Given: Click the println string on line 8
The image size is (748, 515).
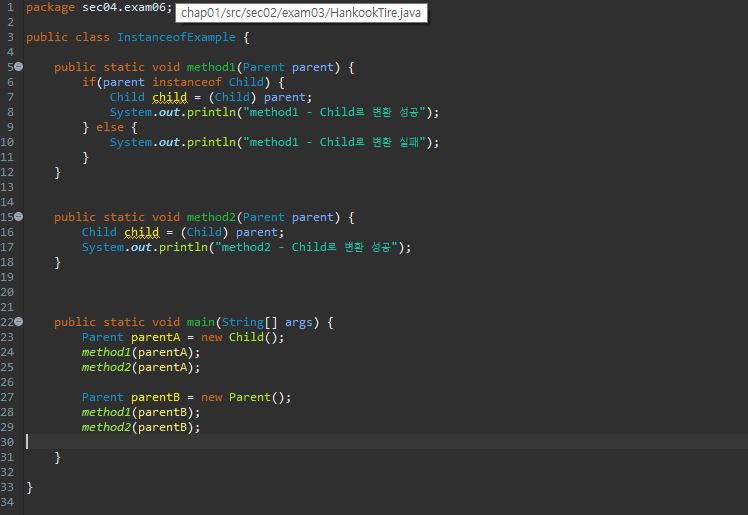Looking at the screenshot, I should (334, 112).
